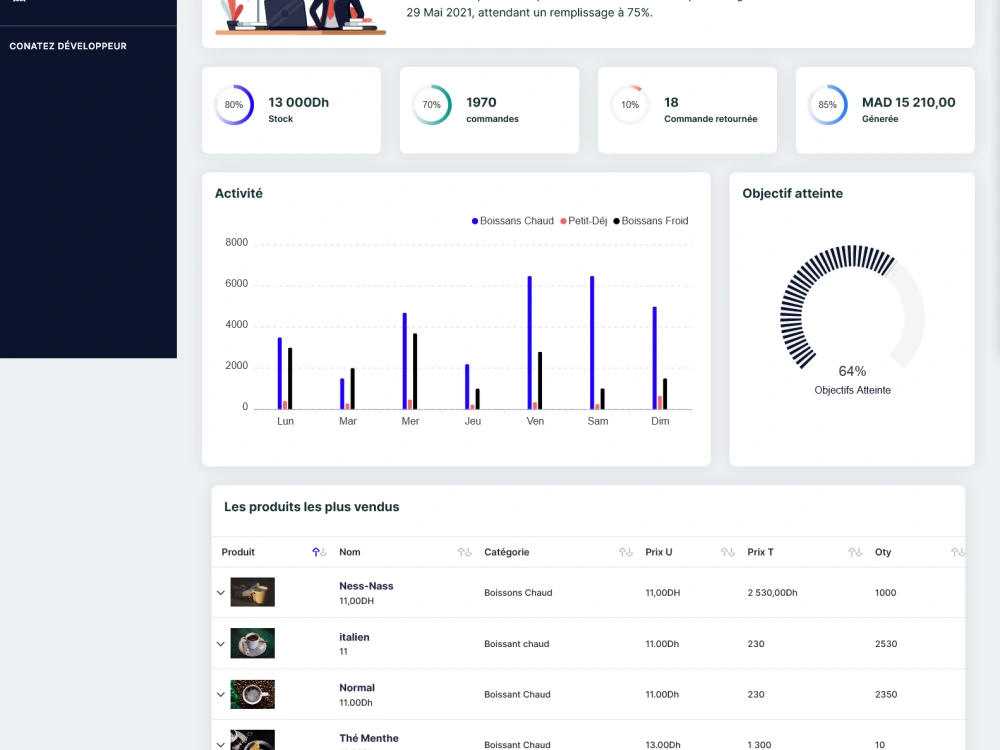Select the Ness-Nass product name
The height and width of the screenshot is (750, 1000).
click(x=366, y=586)
